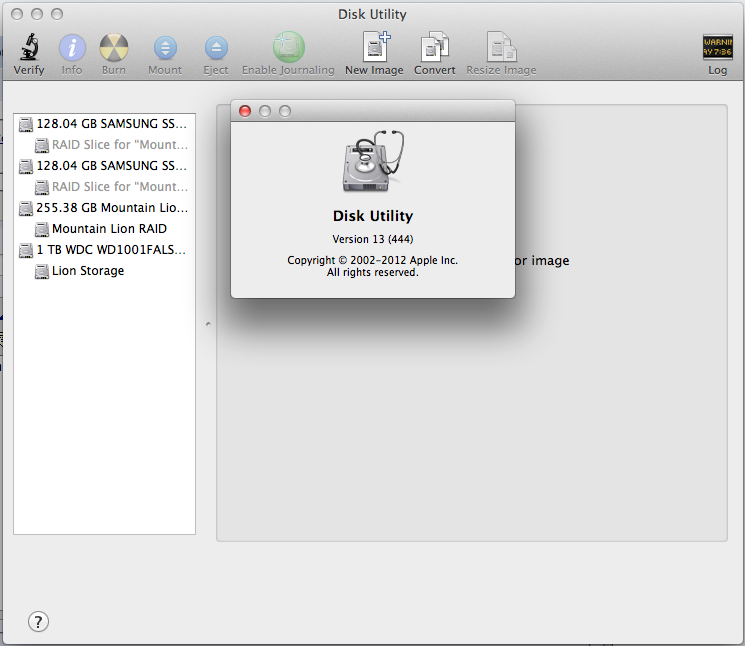Open the Log viewer icon

coord(717,47)
